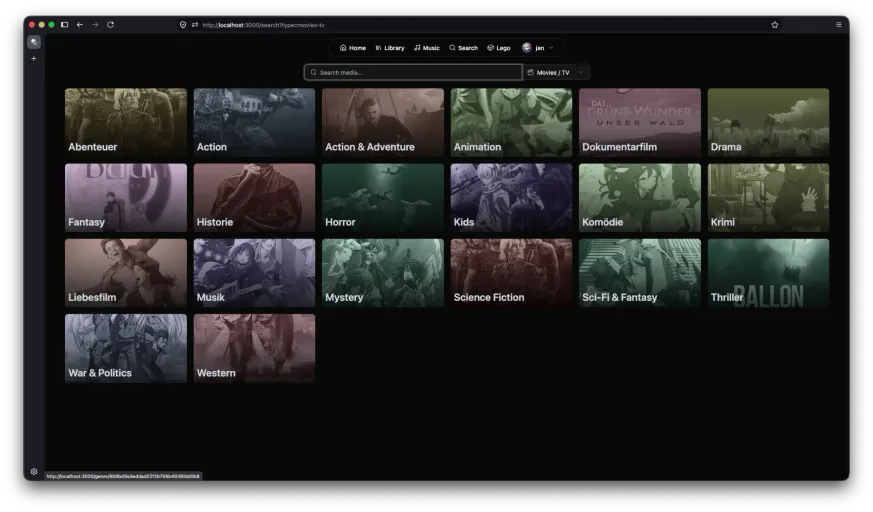Open the Musik genre card
Viewport: 873px width, 512px height.
tap(254, 273)
